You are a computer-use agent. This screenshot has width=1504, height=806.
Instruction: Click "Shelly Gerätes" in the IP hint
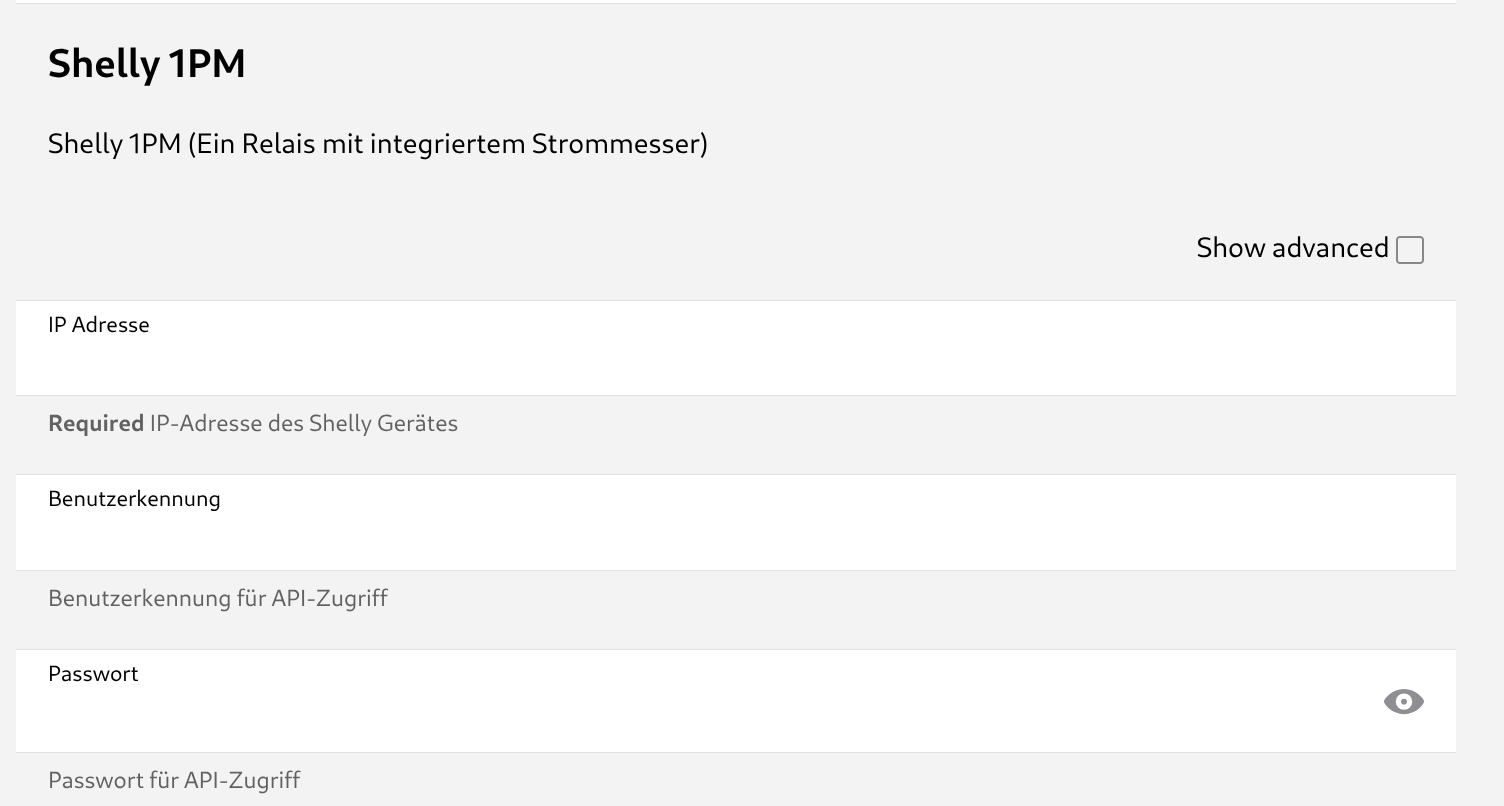(x=383, y=423)
